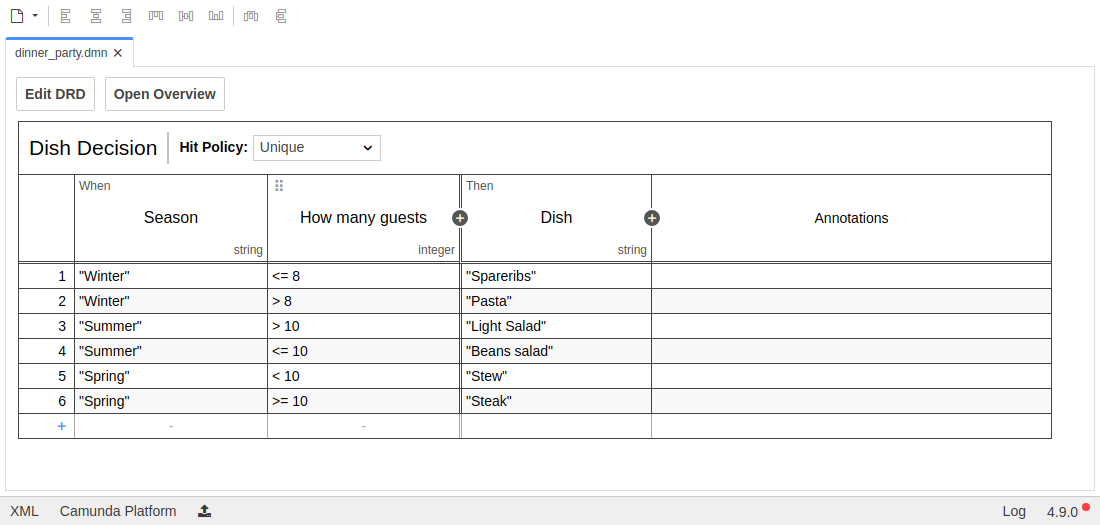Click the align left icon
This screenshot has height=525, width=1100.
coord(65,16)
